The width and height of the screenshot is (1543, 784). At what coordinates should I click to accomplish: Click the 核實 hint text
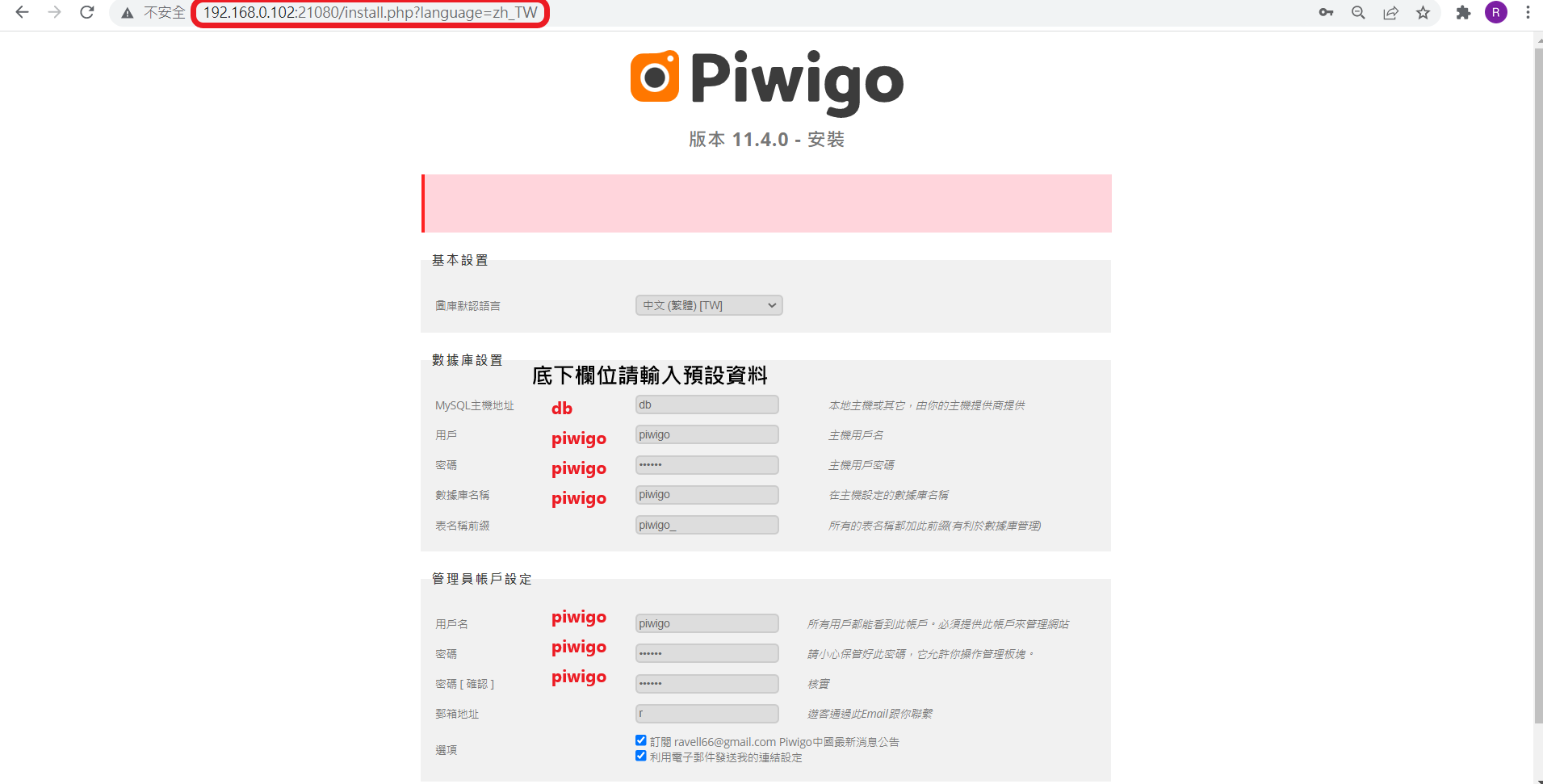(x=819, y=684)
